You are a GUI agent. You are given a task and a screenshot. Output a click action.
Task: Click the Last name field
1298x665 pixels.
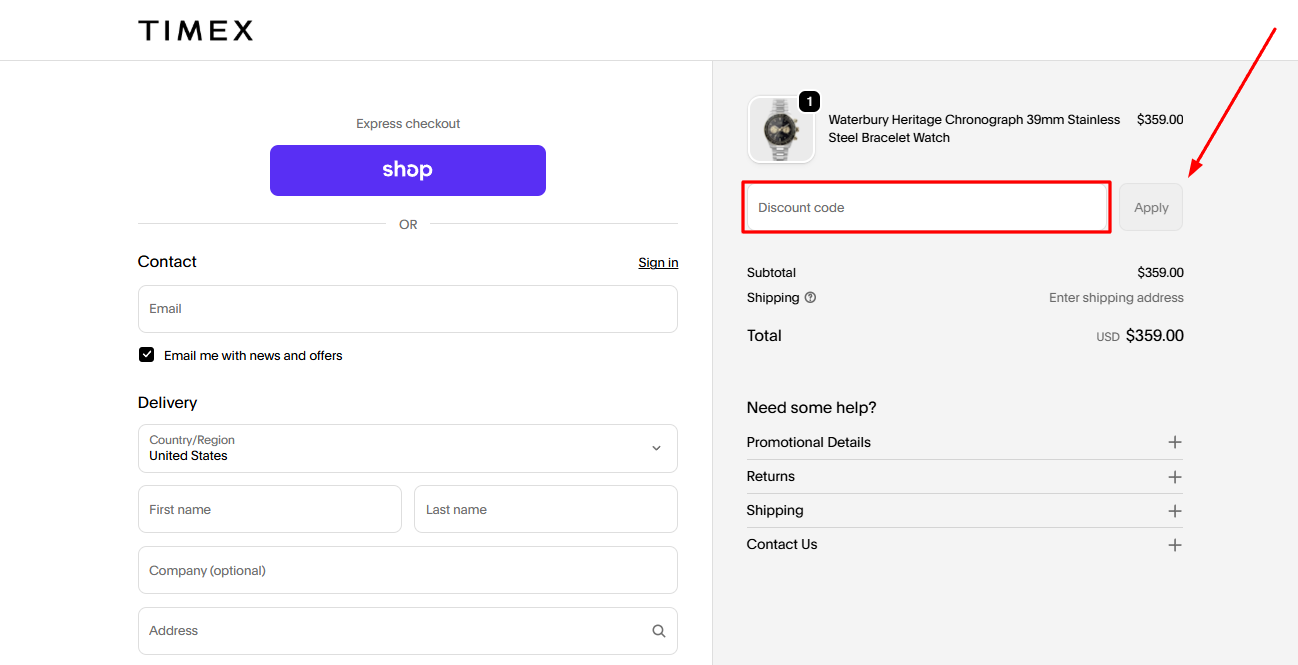click(x=546, y=509)
